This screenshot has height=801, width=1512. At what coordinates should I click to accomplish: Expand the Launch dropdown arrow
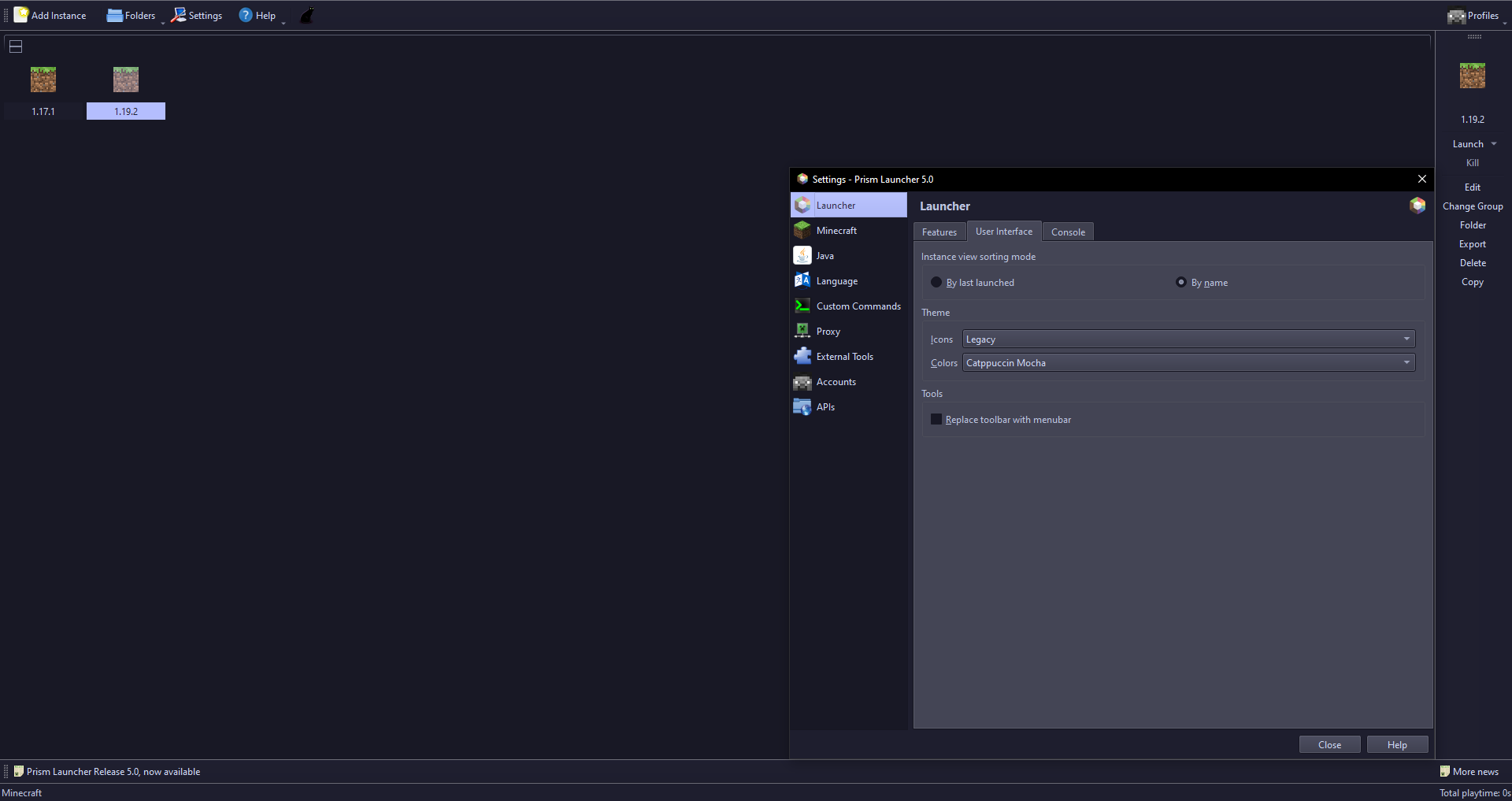point(1494,143)
